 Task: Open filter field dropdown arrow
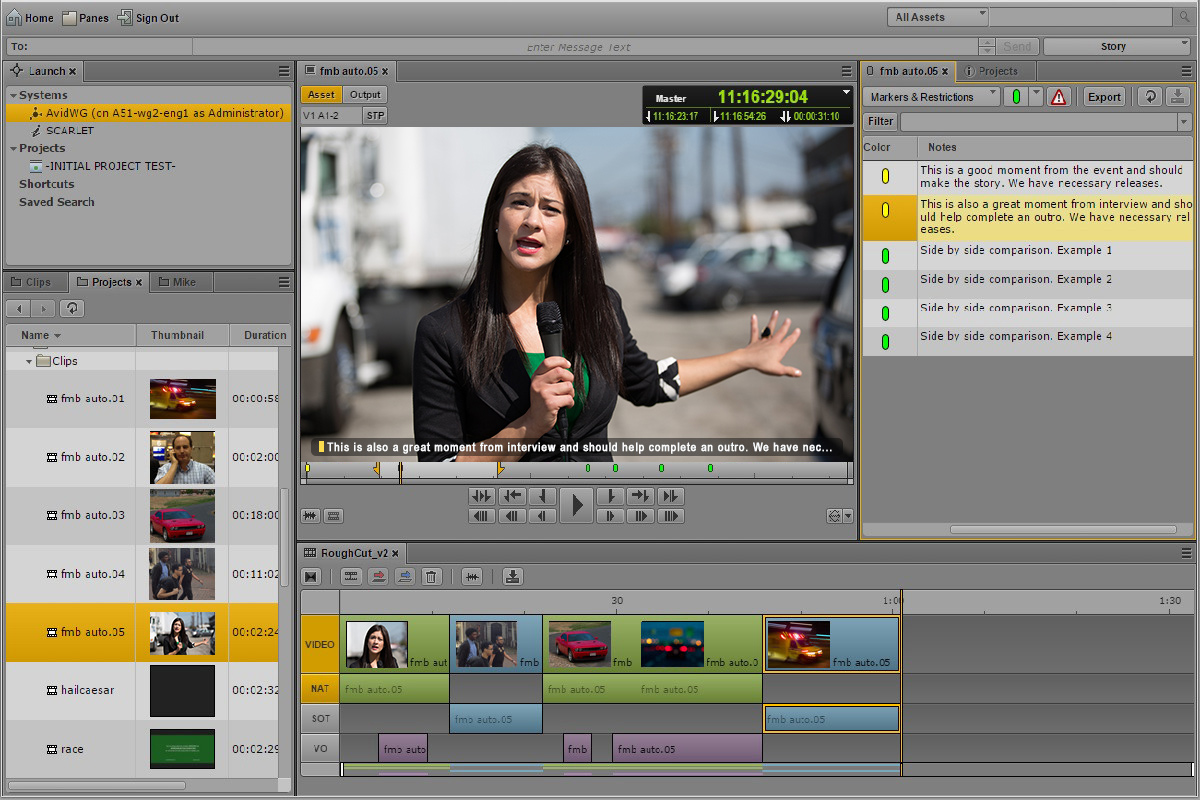click(x=1185, y=121)
